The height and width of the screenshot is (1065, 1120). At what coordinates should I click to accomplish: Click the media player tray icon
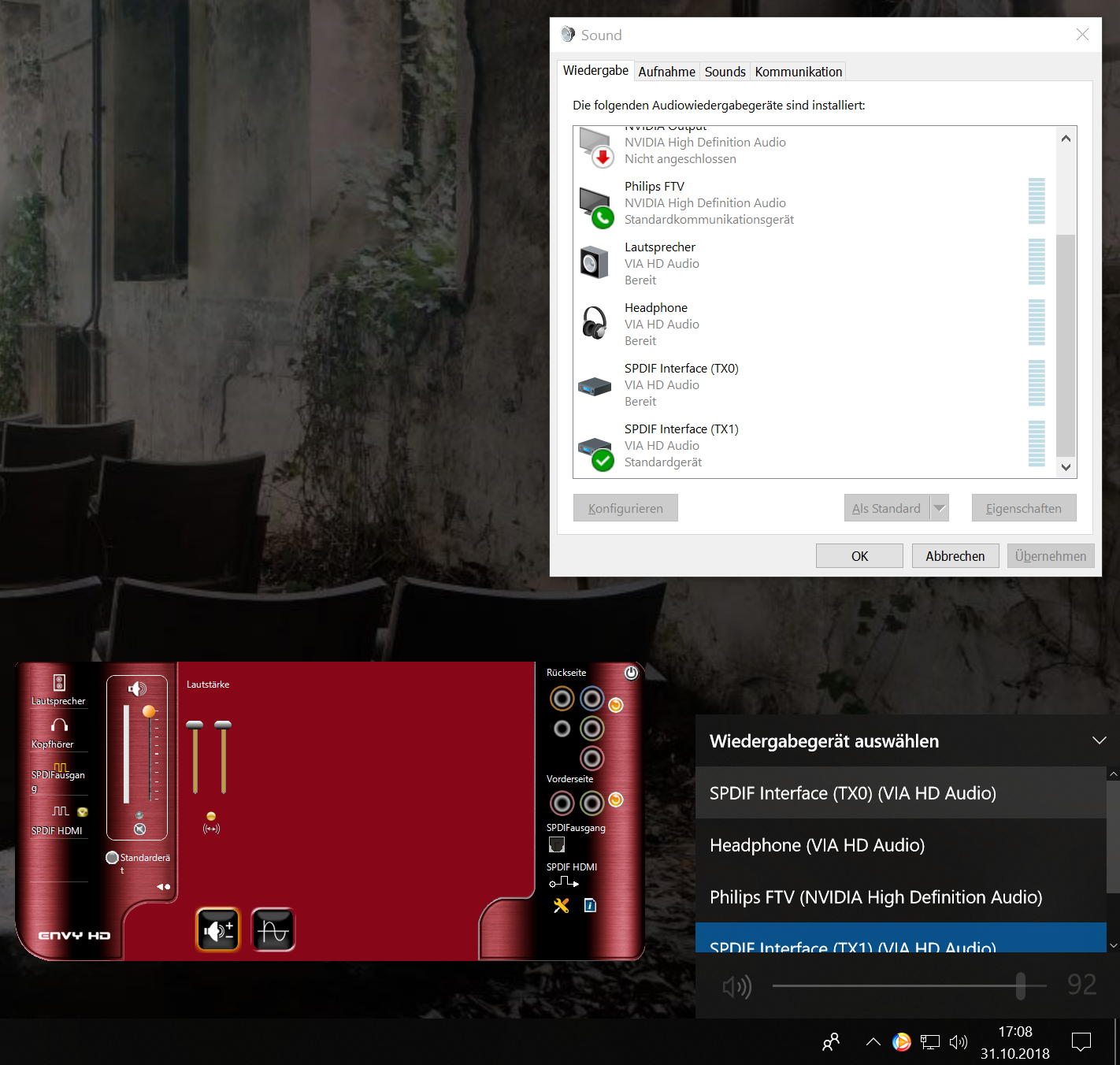(902, 1042)
